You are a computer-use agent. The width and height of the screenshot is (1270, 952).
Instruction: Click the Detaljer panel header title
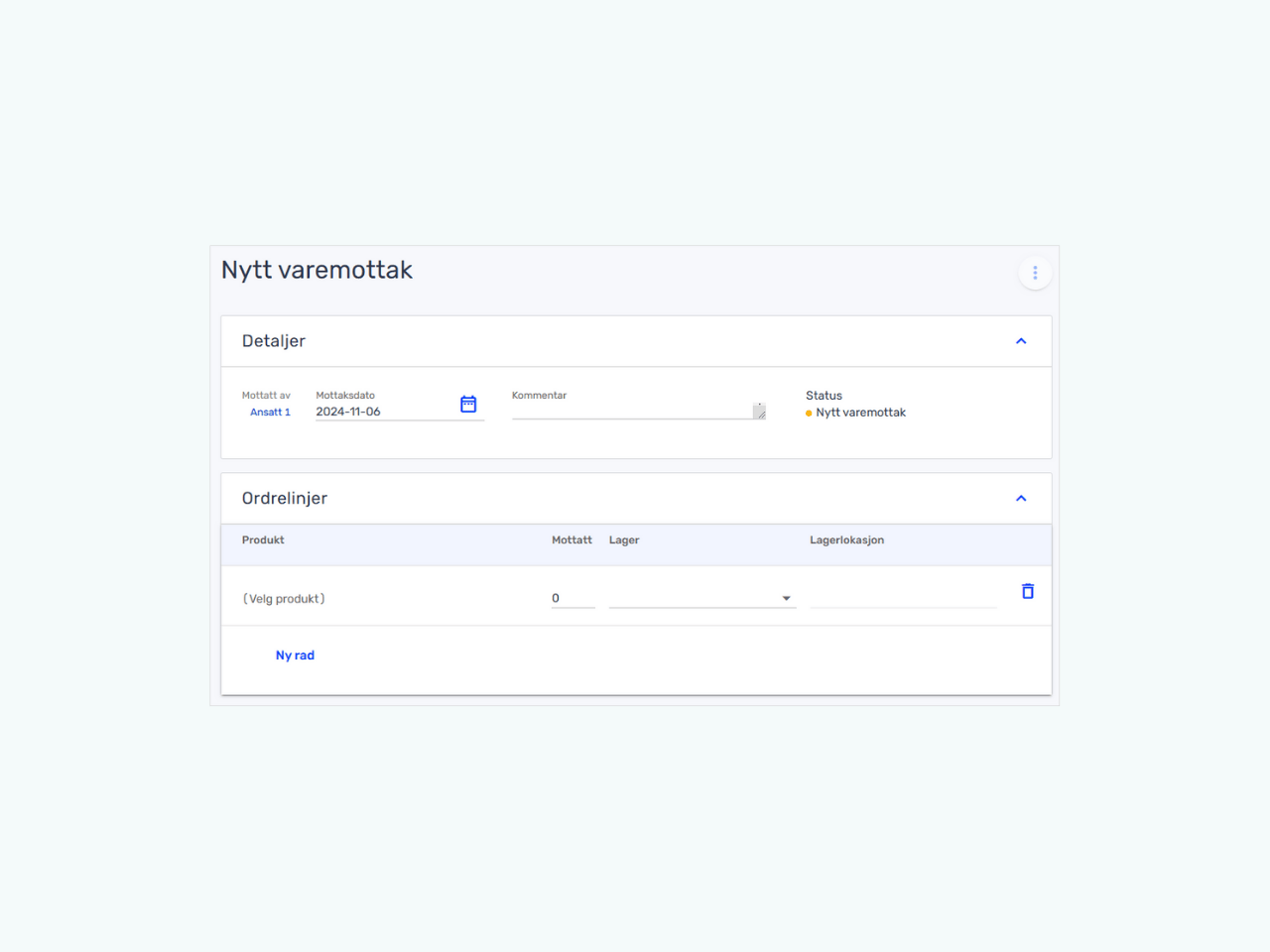point(274,341)
